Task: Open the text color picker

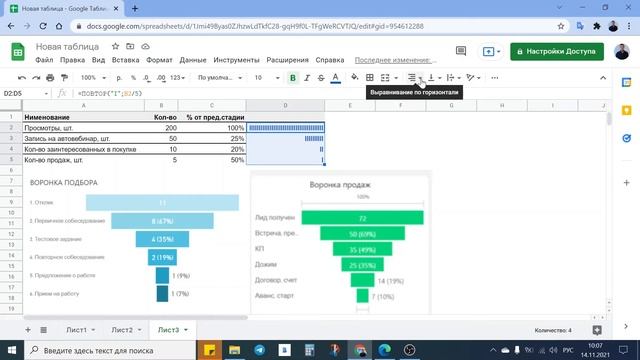Action: click(x=336, y=78)
